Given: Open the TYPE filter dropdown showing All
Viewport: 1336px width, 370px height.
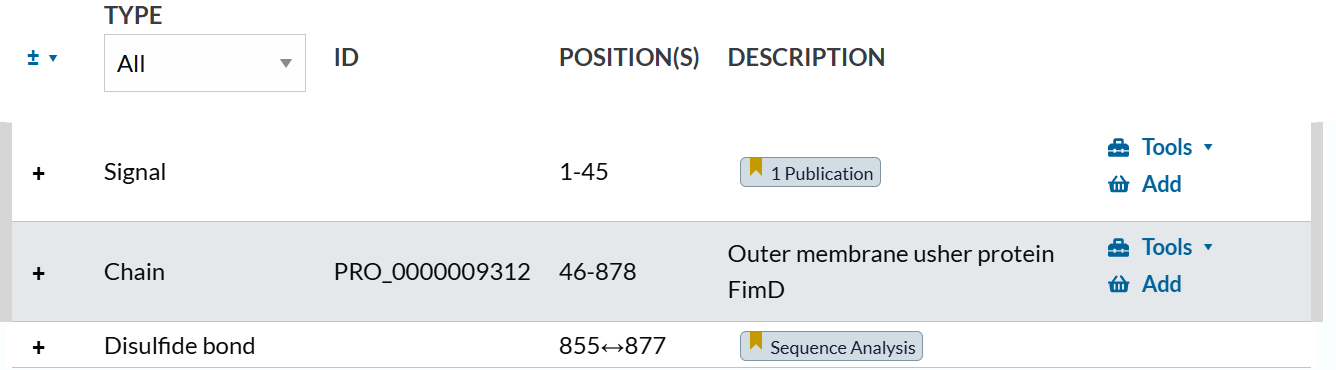Looking at the screenshot, I should [205, 63].
